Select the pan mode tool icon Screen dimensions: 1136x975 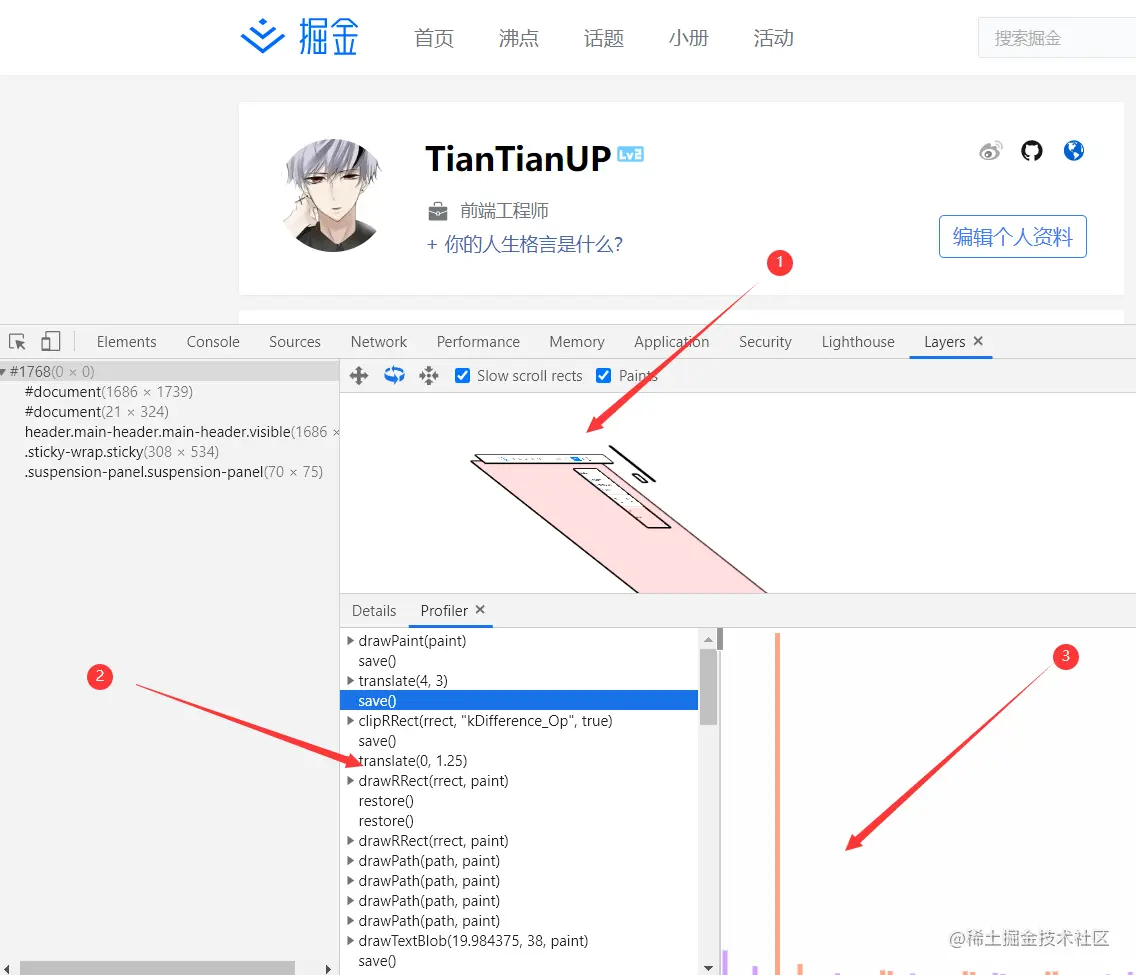pos(359,375)
